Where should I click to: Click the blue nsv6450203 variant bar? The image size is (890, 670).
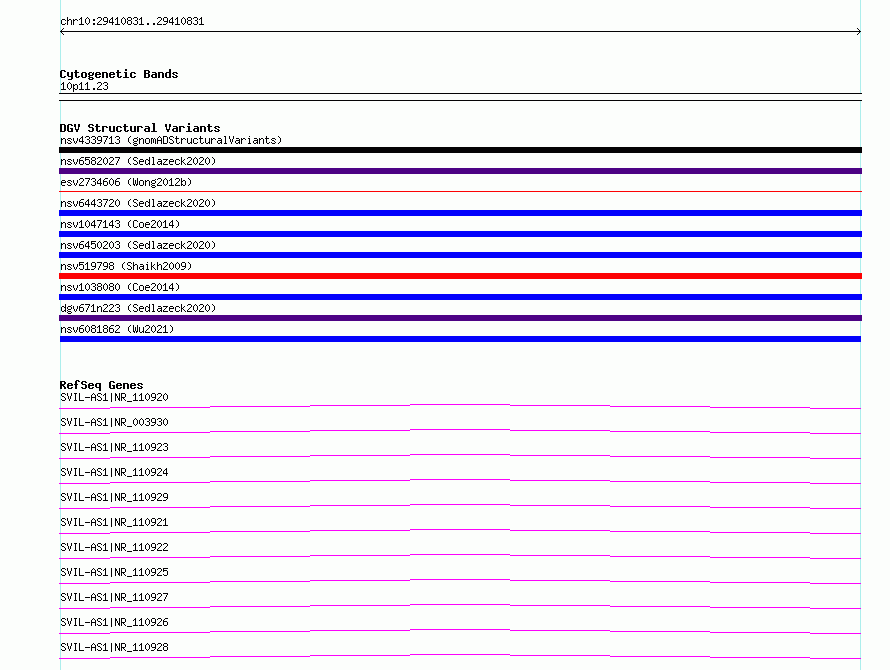tap(460, 255)
